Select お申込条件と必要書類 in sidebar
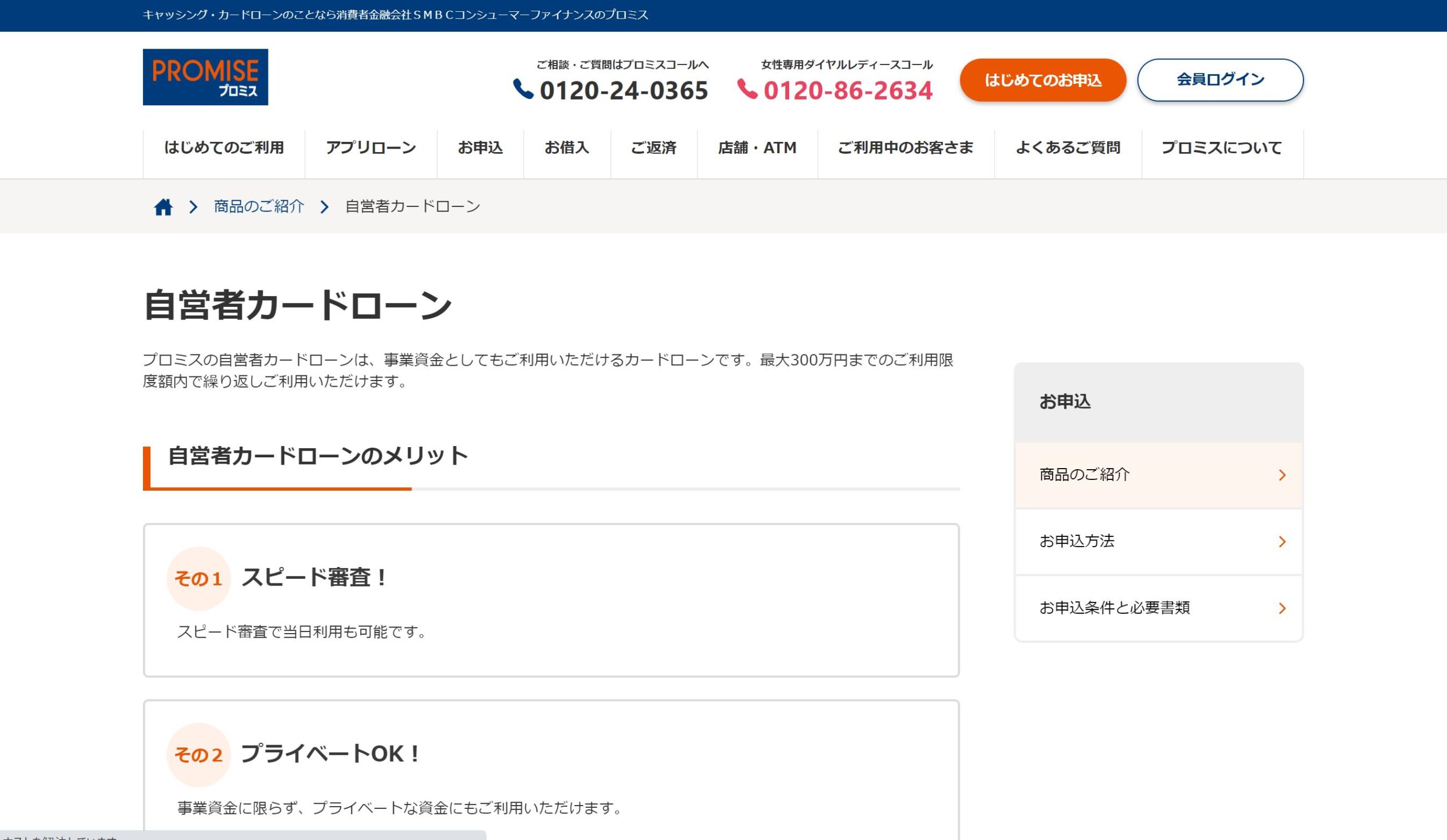The image size is (1447, 840). 1159,608
